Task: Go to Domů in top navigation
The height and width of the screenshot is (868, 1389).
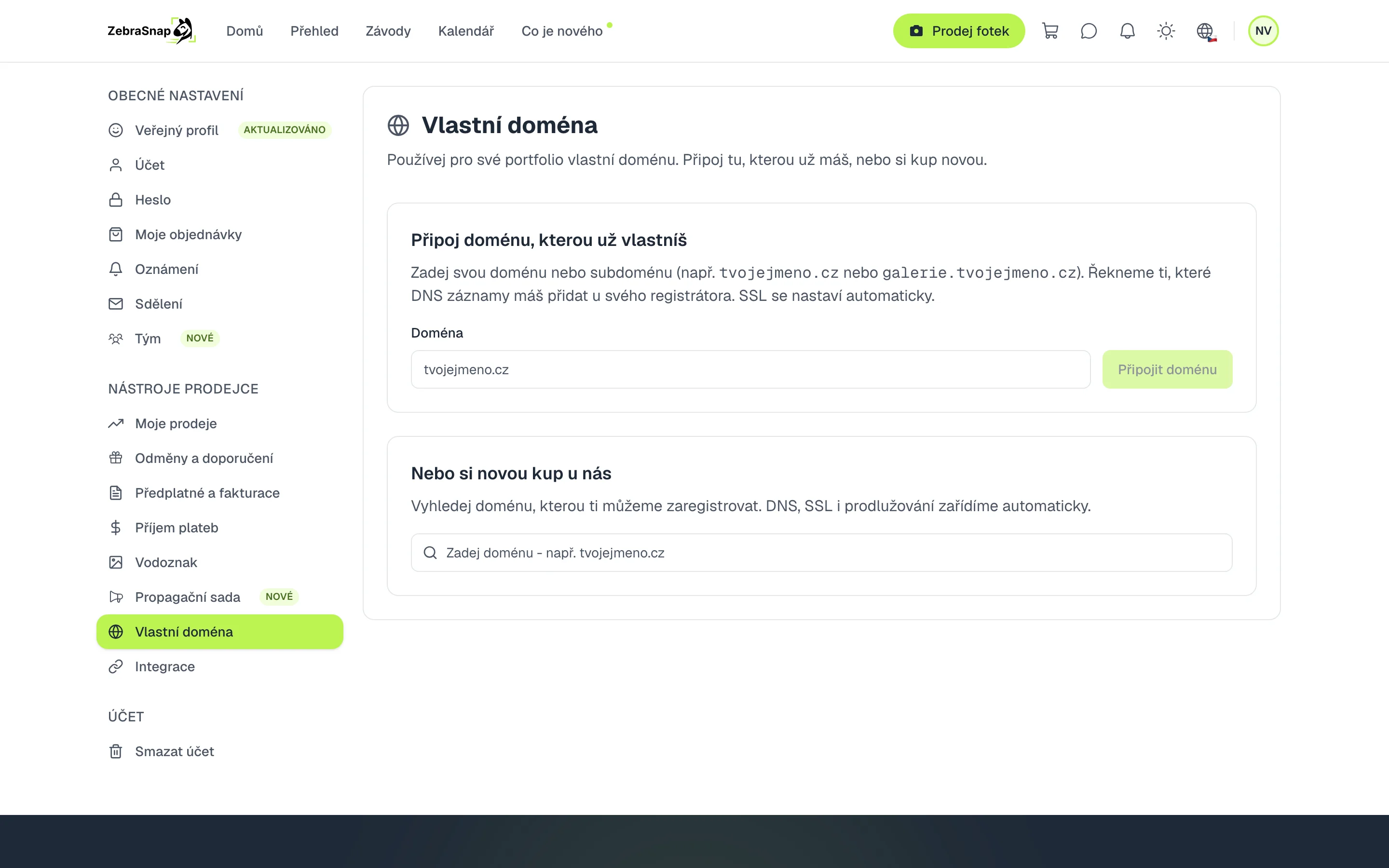Action: point(245,31)
